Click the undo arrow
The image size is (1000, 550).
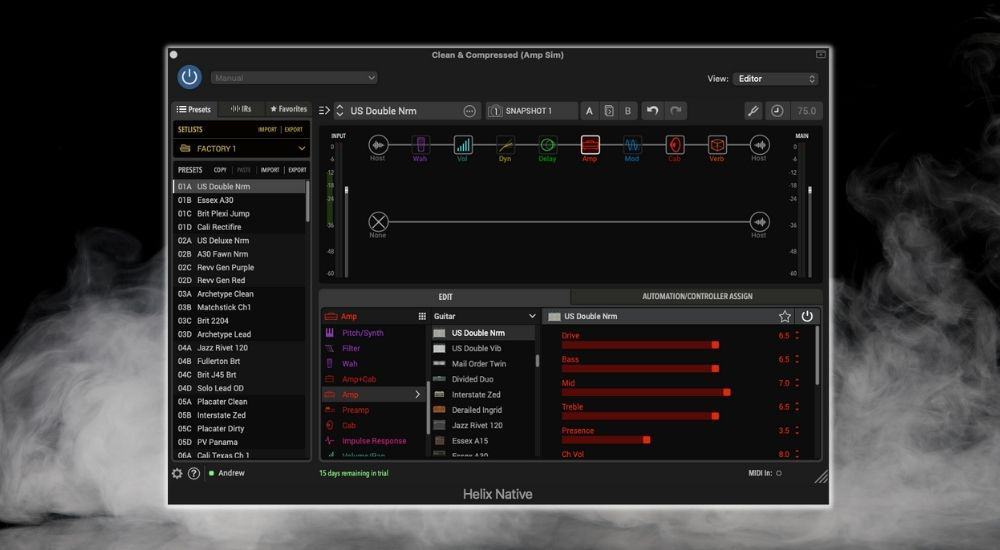pos(652,111)
